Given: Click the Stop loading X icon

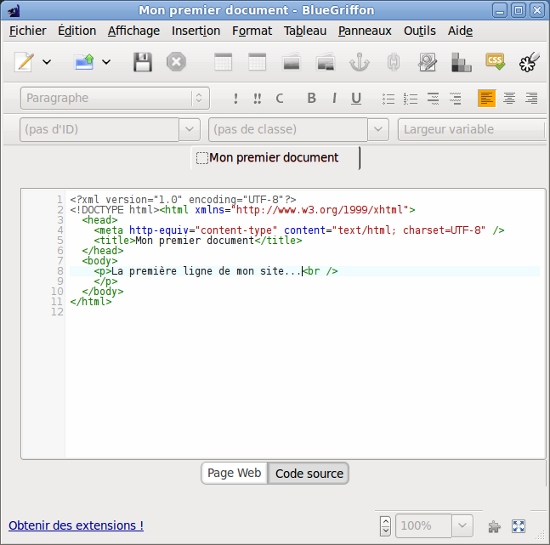Looking at the screenshot, I should 176,62.
